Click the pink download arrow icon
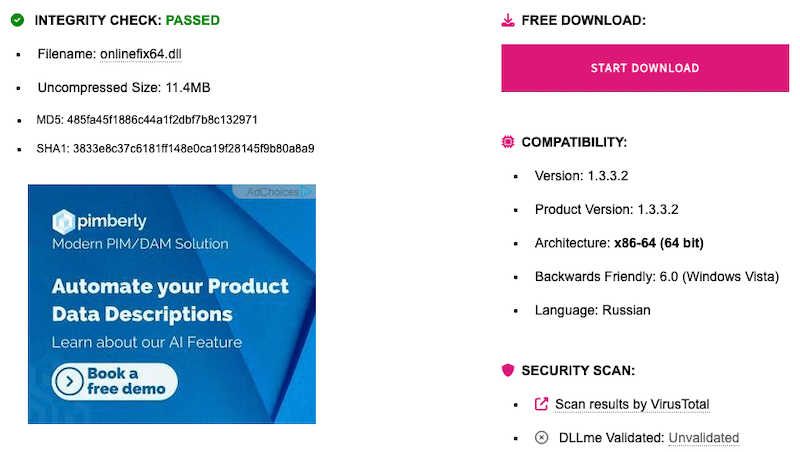This screenshot has height=452, width=800. click(508, 20)
